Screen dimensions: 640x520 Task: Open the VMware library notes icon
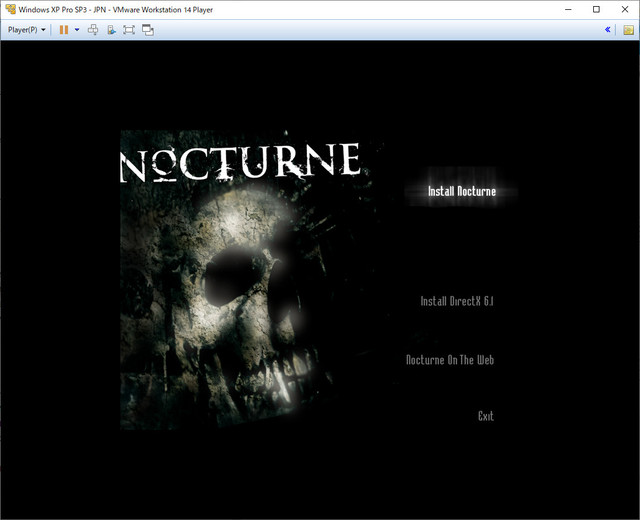[x=629, y=30]
